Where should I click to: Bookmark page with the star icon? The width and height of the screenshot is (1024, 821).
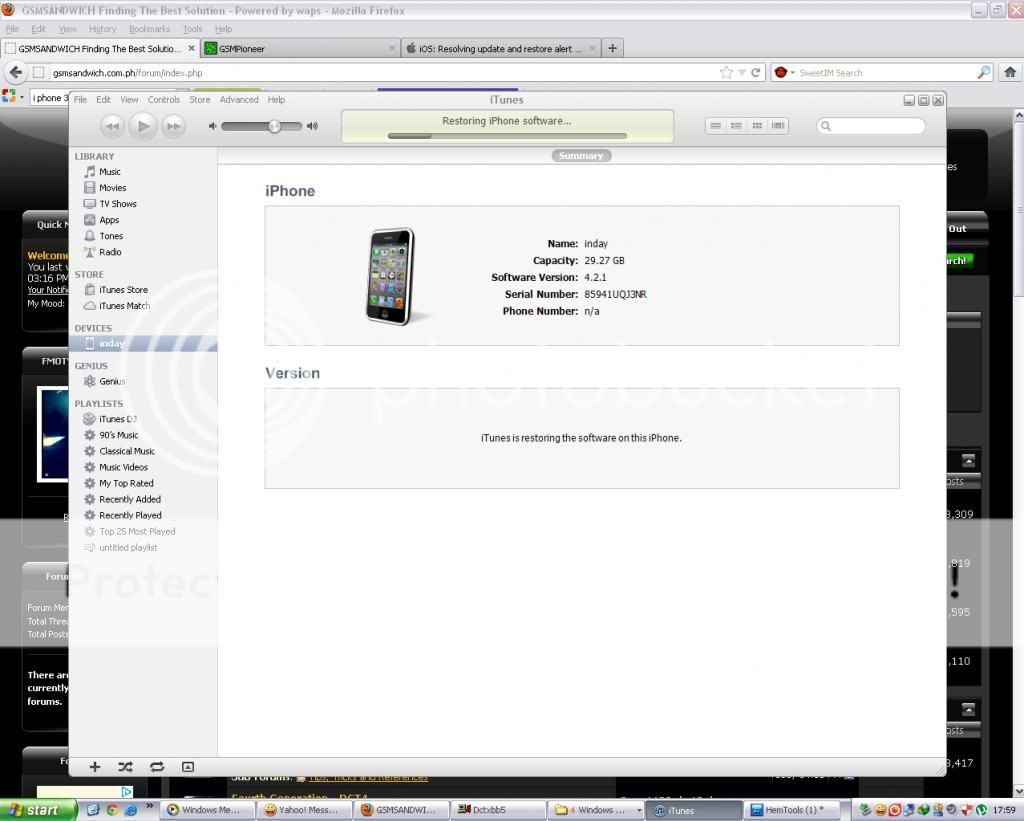[x=726, y=72]
